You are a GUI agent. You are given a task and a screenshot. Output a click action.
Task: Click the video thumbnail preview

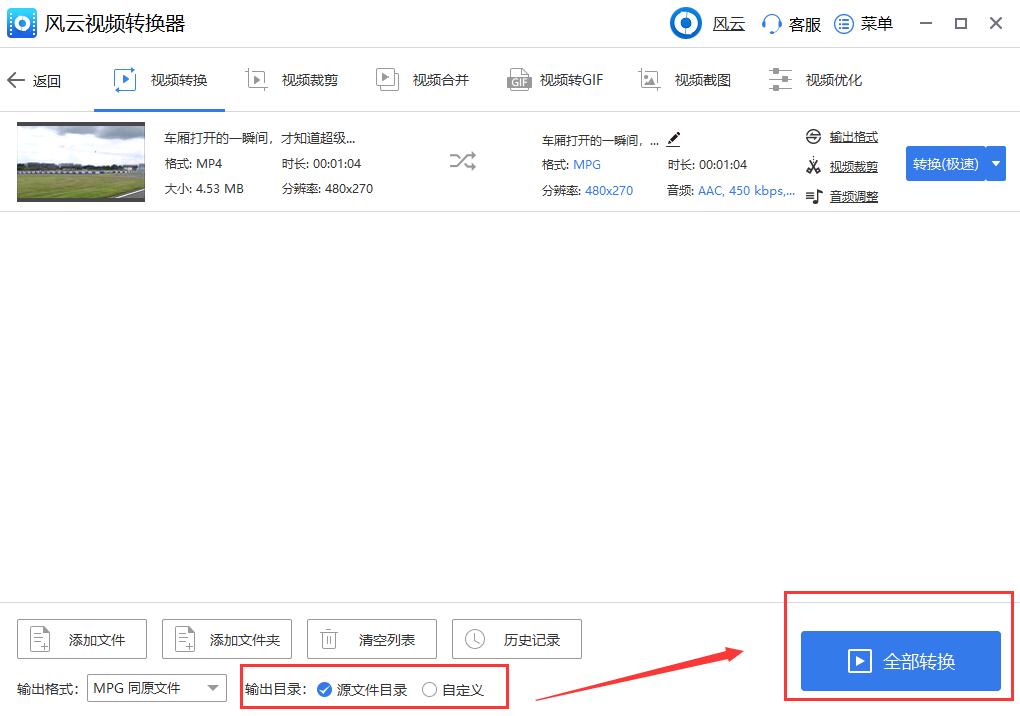(x=80, y=161)
